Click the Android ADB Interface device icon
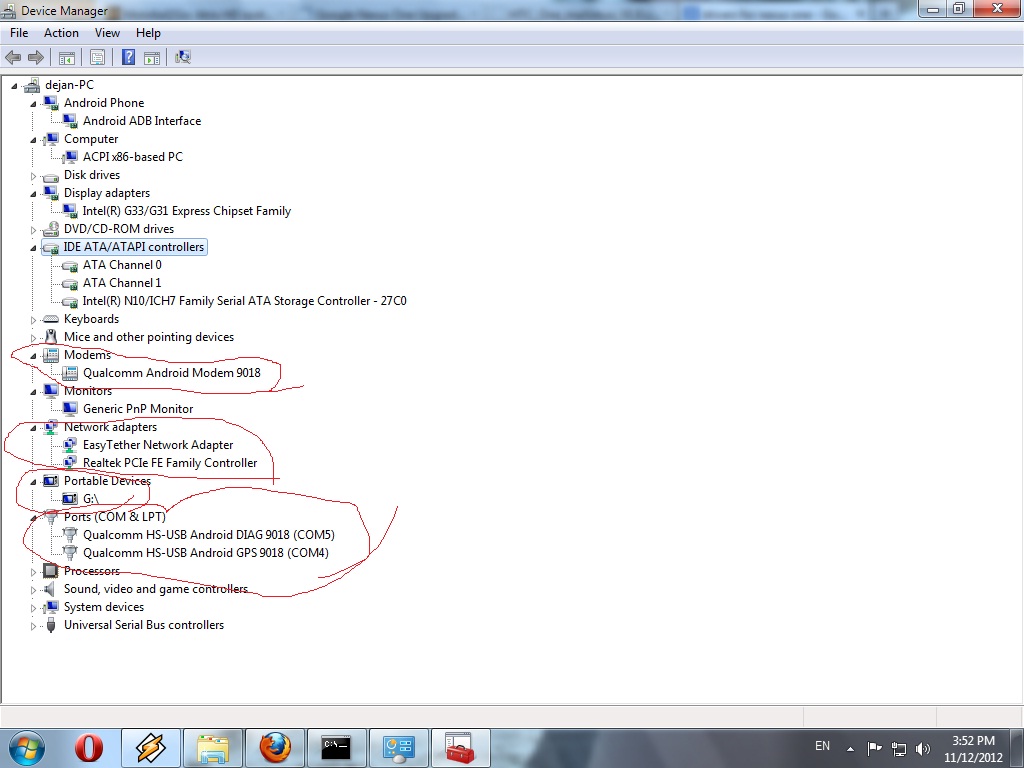1024x768 pixels. [x=70, y=121]
